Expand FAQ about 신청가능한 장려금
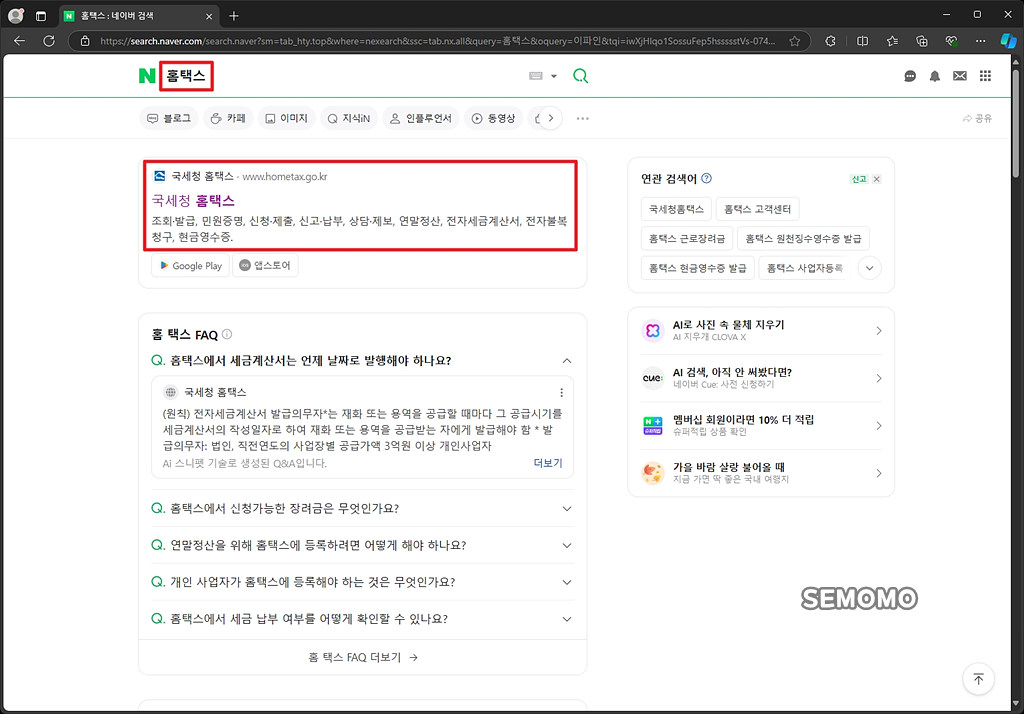1024x714 pixels. 362,508
